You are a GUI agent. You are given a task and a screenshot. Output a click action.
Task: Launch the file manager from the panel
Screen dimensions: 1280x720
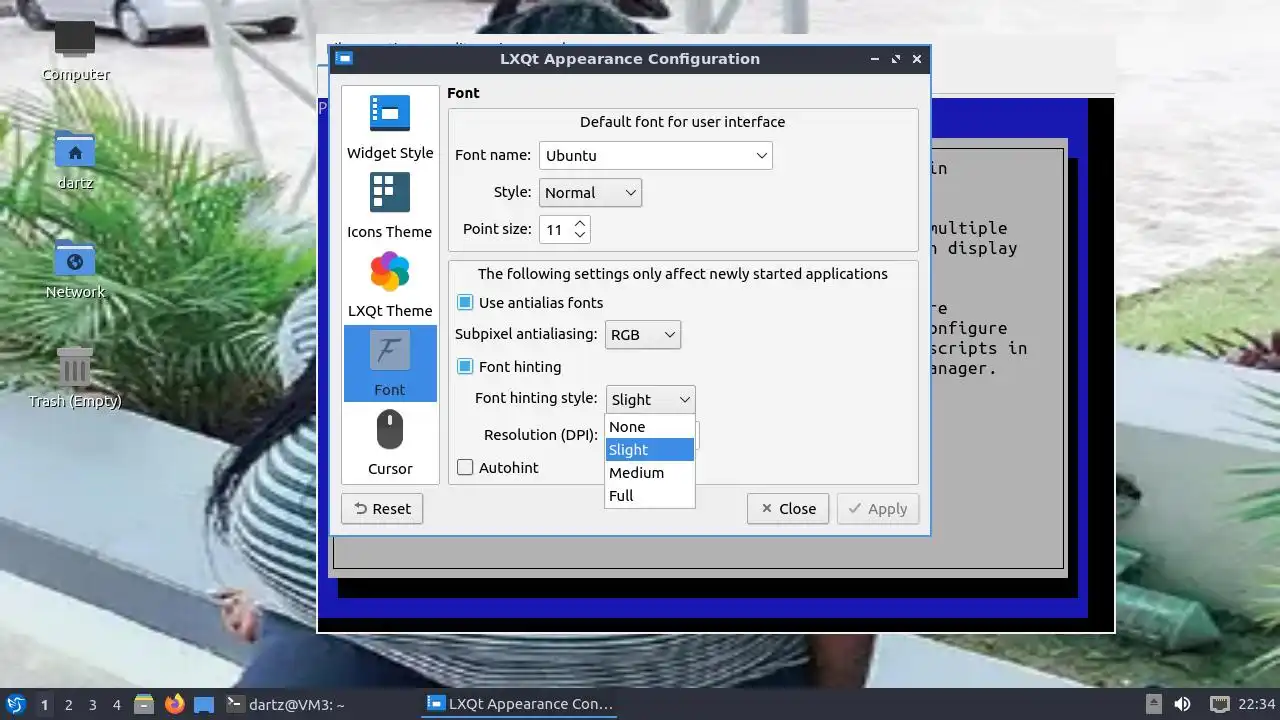(143, 704)
